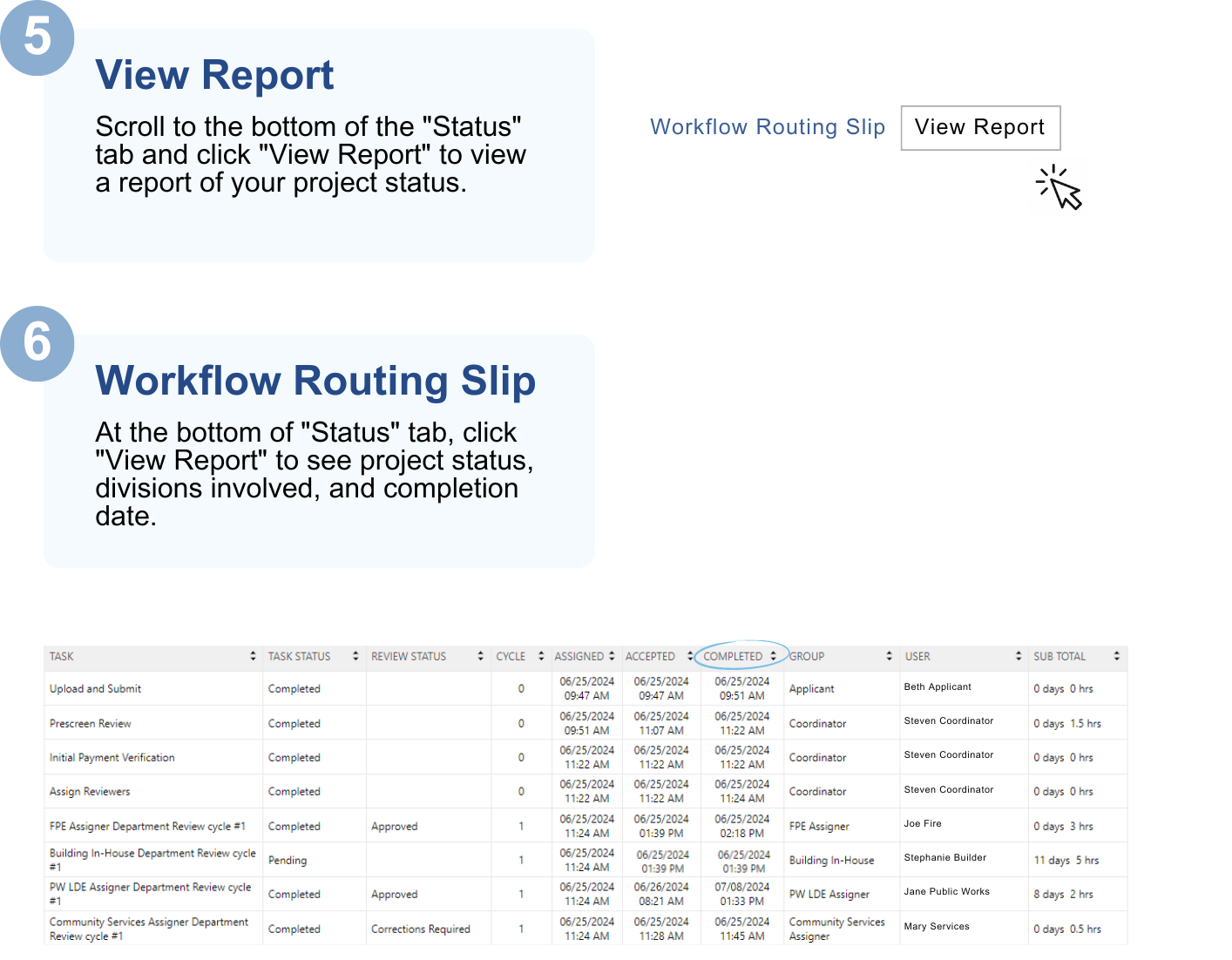1232x960 pixels.
Task: Click Approved in the PW LDE Assigner row
Action: (395, 895)
